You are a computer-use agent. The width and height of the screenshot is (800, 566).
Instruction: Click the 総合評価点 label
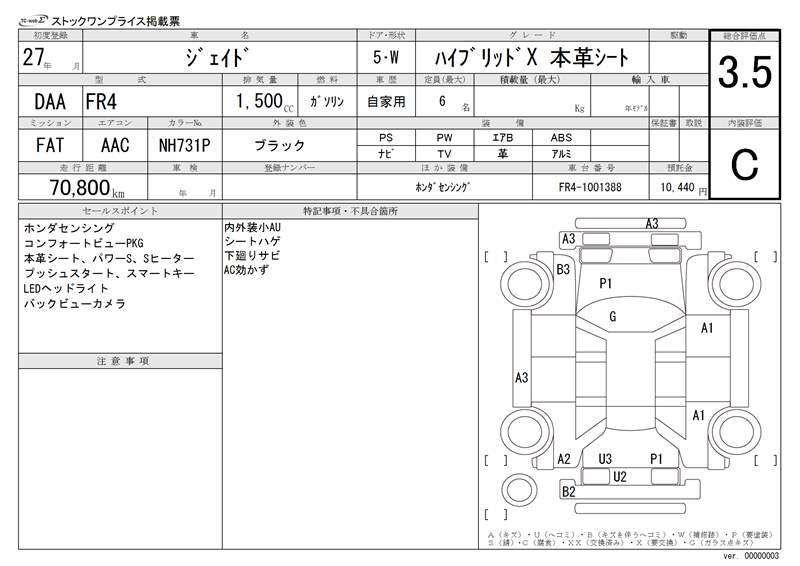tap(745, 36)
